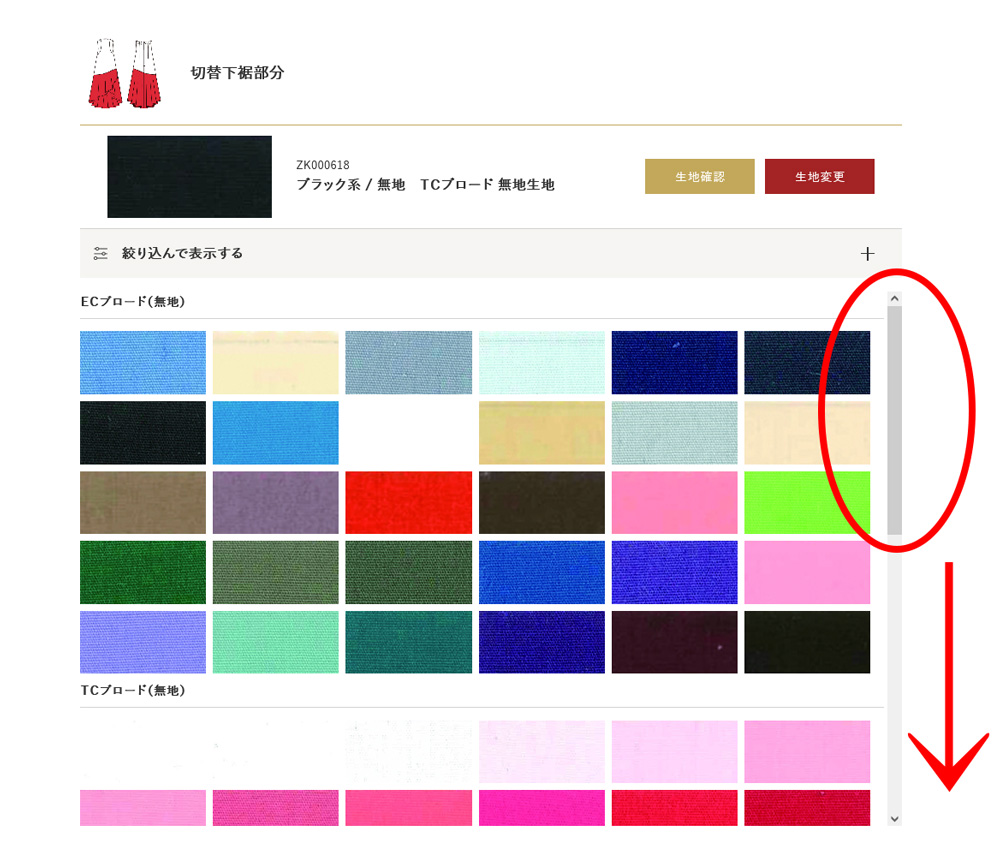Open the 絞り込んで表示する filter label
This screenshot has width=1000, height=864.
[x=182, y=253]
